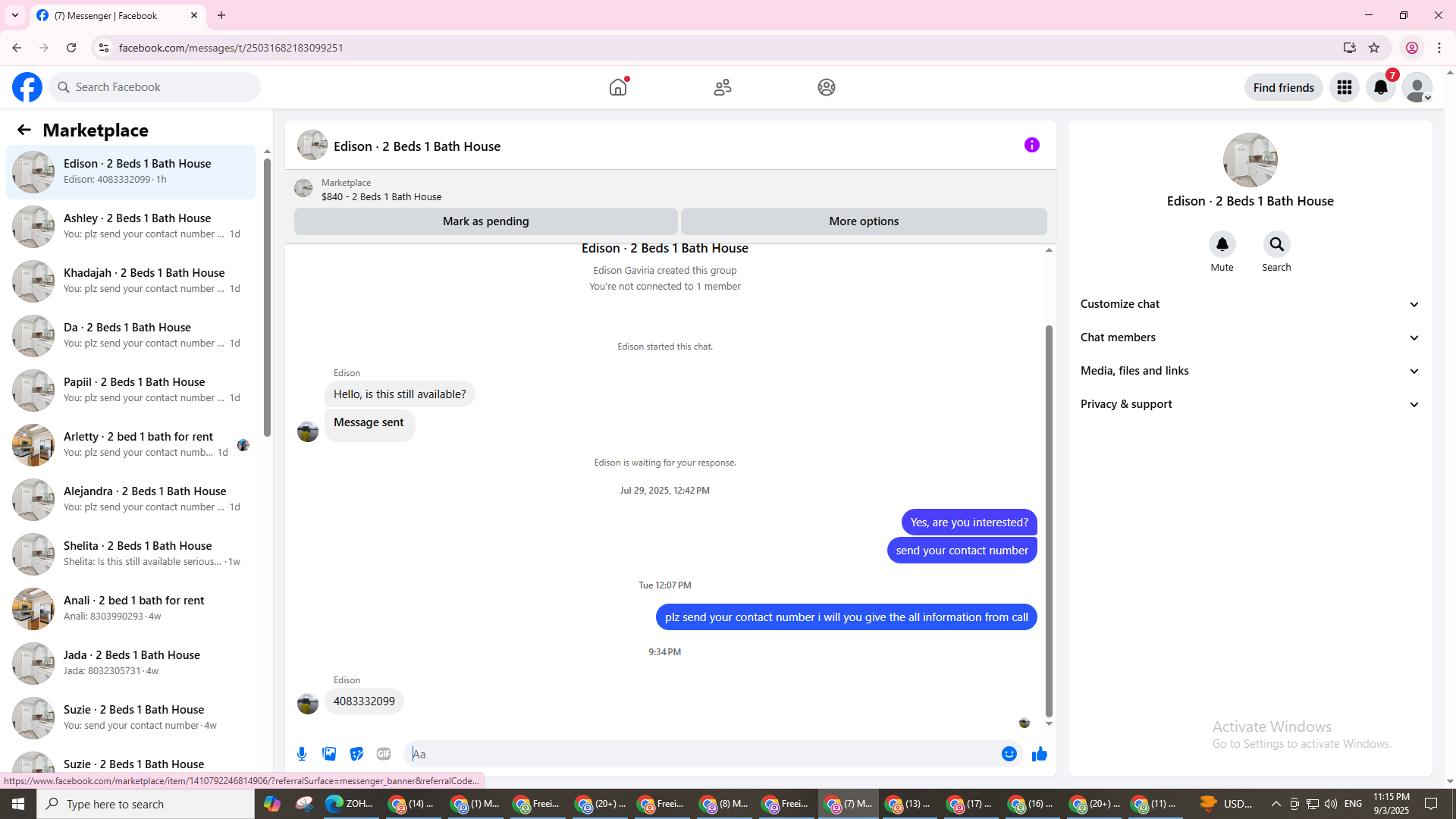This screenshot has width=1456, height=819.
Task: Open the Friends icon in top navigation
Action: coord(723,87)
